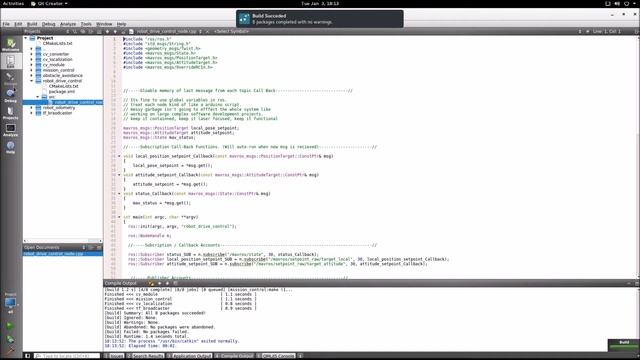Open the Search Results pane
640x360 pixels.
click(x=145, y=356)
